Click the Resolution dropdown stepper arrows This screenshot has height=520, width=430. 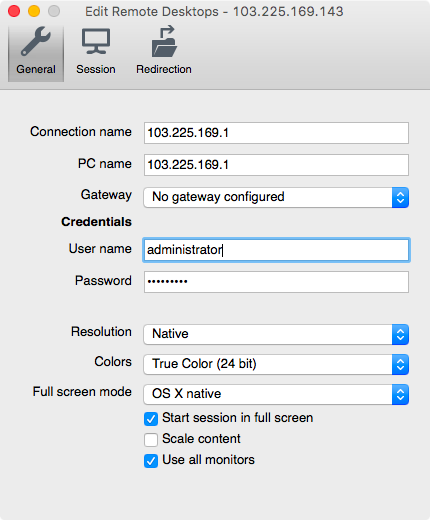pos(400,334)
